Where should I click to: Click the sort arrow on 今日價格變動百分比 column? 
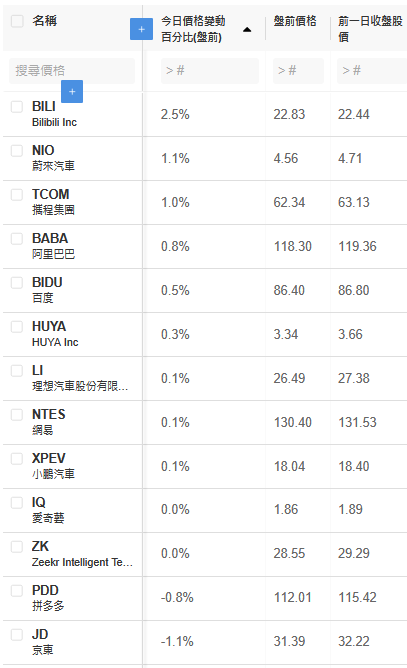click(247, 30)
